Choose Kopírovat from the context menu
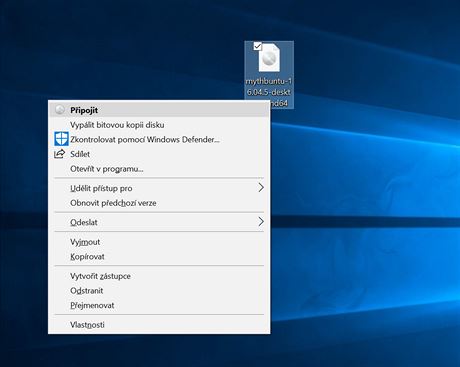The width and height of the screenshot is (460, 367). pyautogui.click(x=159, y=256)
